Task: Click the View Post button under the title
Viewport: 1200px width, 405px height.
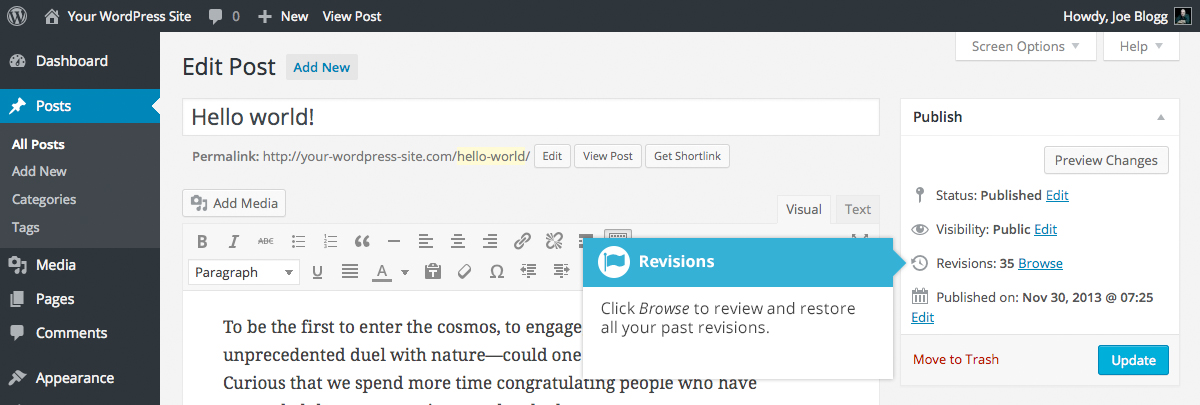Action: tap(608, 156)
